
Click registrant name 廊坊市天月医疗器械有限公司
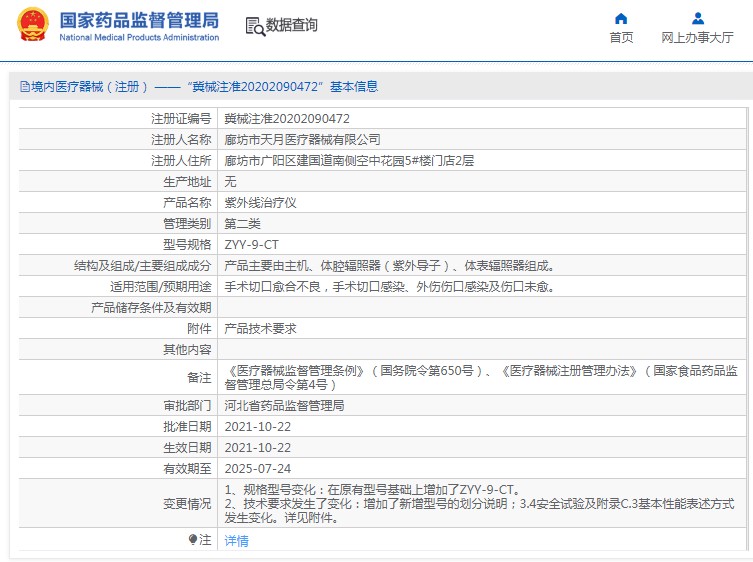coord(303,140)
